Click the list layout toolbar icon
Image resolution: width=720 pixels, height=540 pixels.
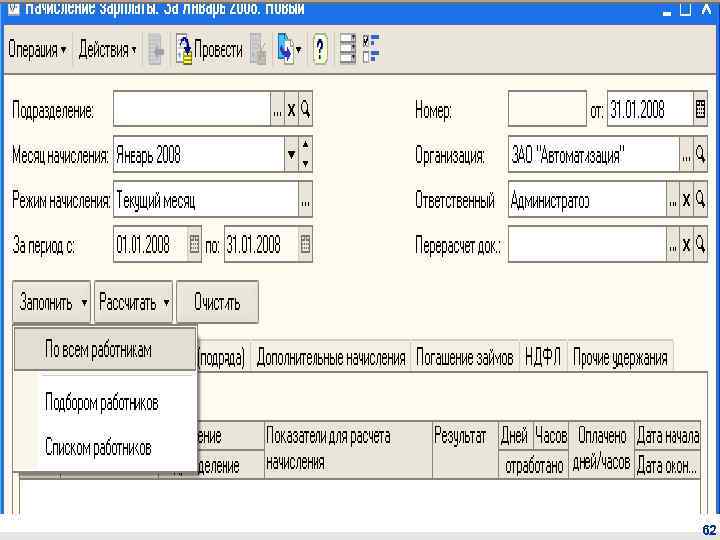[x=348, y=49]
